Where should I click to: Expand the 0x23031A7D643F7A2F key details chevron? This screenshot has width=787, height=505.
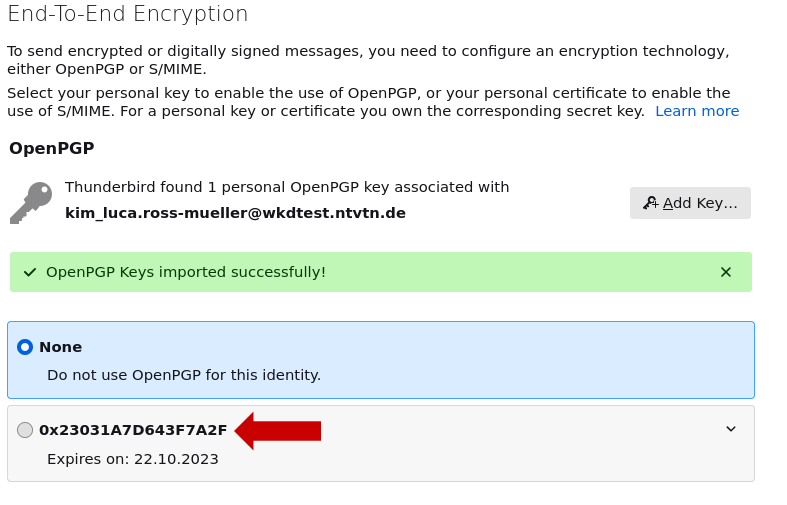click(x=731, y=429)
